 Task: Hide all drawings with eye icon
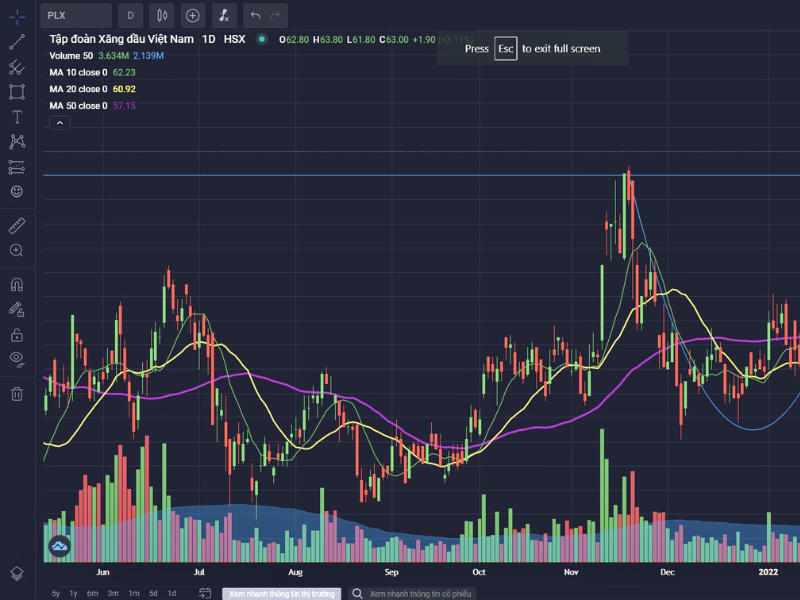[17, 359]
